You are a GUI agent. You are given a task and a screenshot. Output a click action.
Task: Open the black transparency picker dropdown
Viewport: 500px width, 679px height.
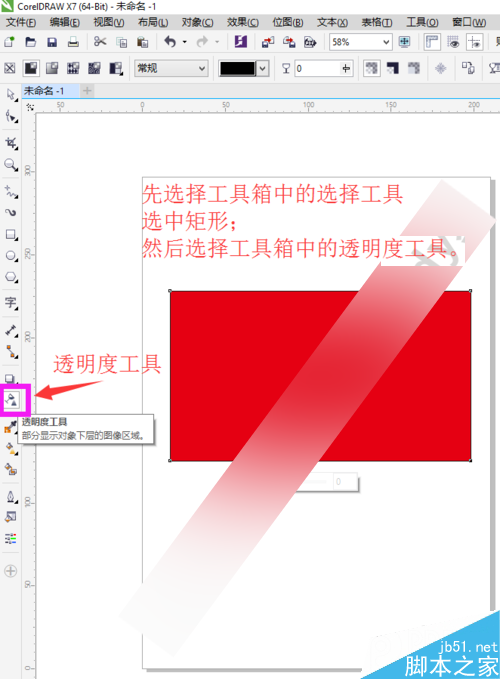[x=262, y=68]
